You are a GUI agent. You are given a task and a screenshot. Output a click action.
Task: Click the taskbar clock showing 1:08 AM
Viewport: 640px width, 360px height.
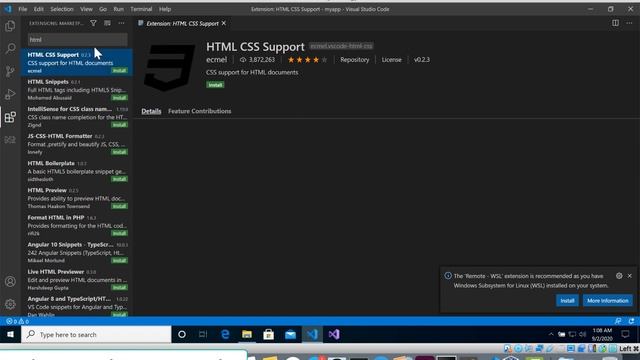602,335
